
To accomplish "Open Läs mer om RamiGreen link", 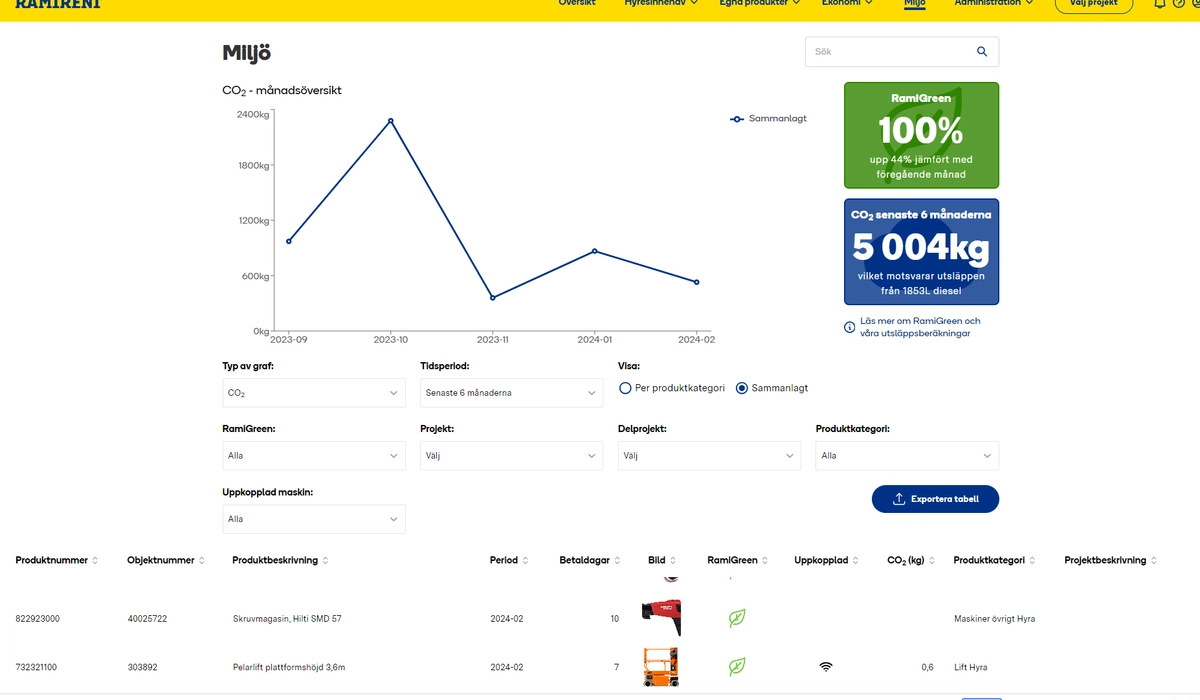I will pyautogui.click(x=920, y=327).
